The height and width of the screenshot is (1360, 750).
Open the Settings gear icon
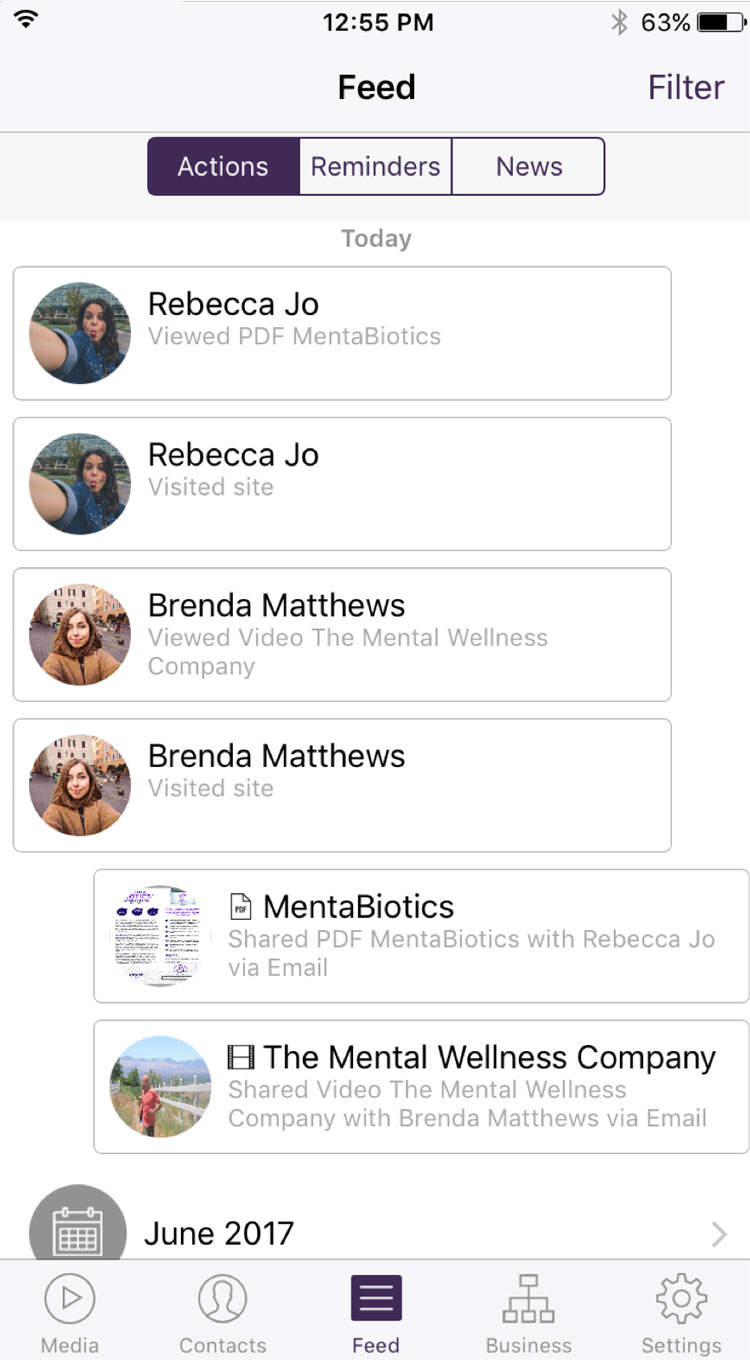point(681,1298)
